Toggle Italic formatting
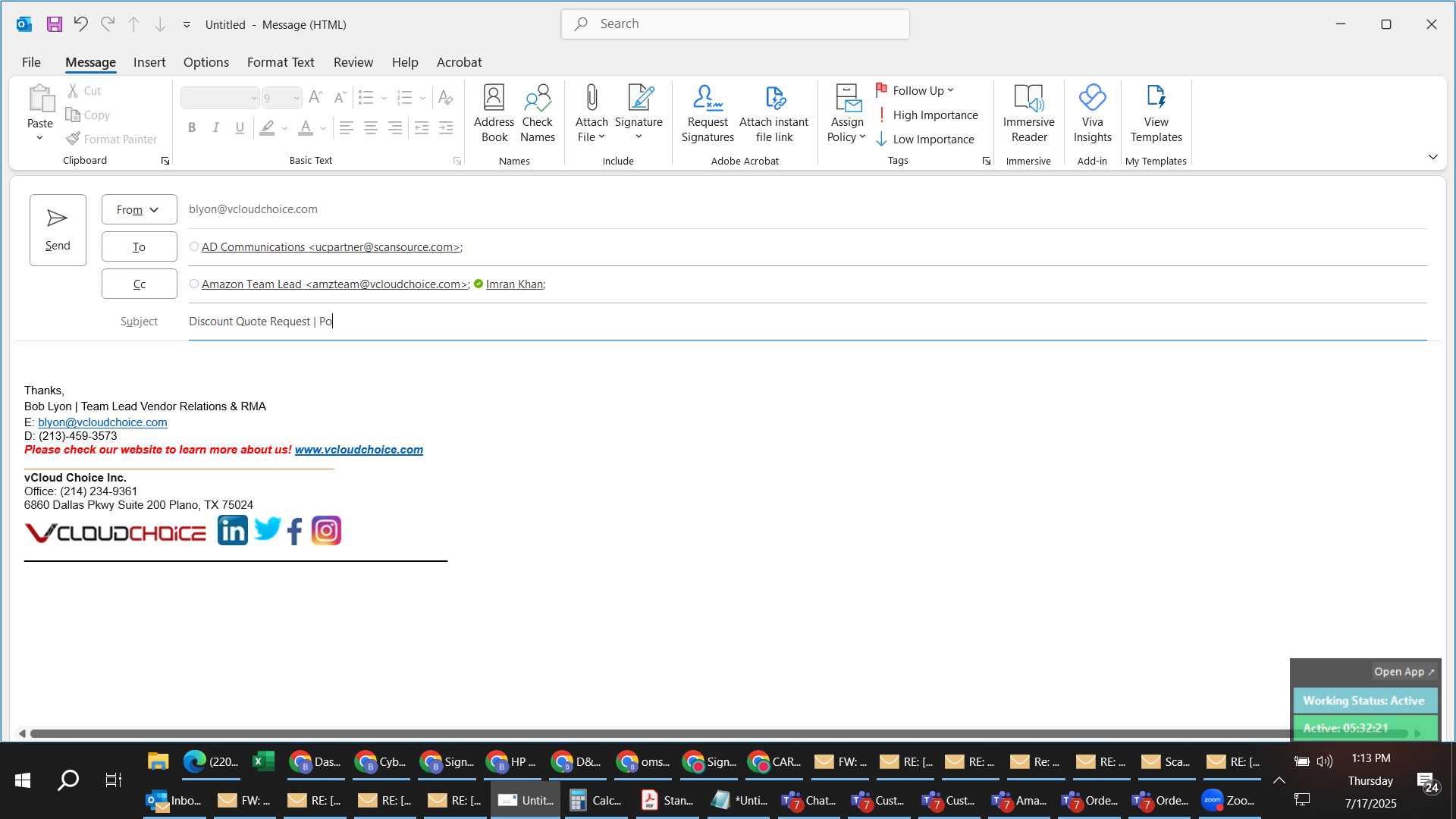 (x=216, y=127)
